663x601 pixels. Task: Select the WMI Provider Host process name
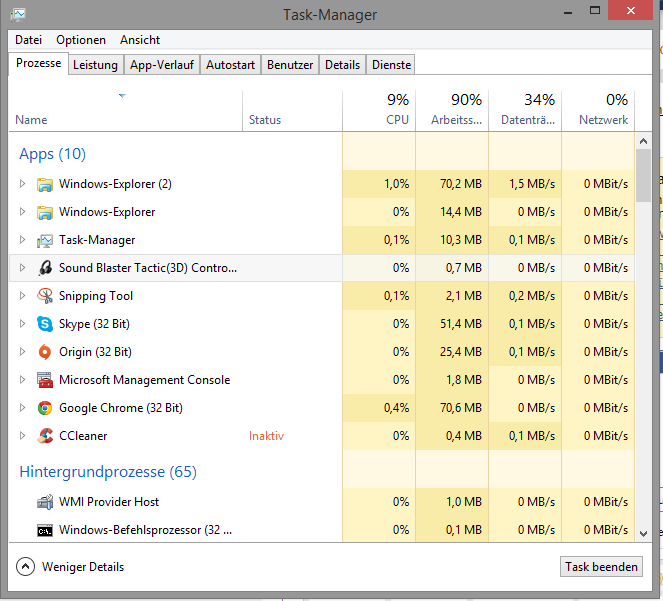point(109,502)
